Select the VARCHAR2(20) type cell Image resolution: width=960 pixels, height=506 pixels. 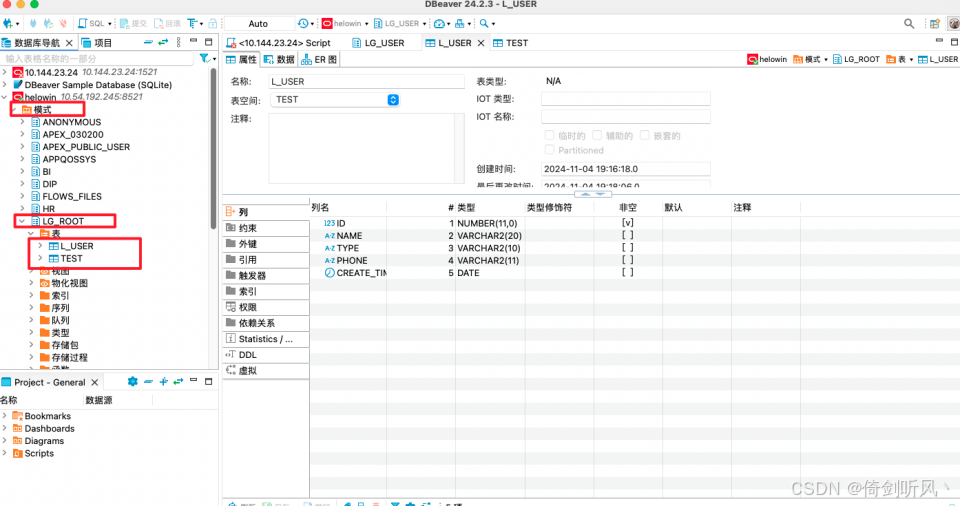click(489, 235)
